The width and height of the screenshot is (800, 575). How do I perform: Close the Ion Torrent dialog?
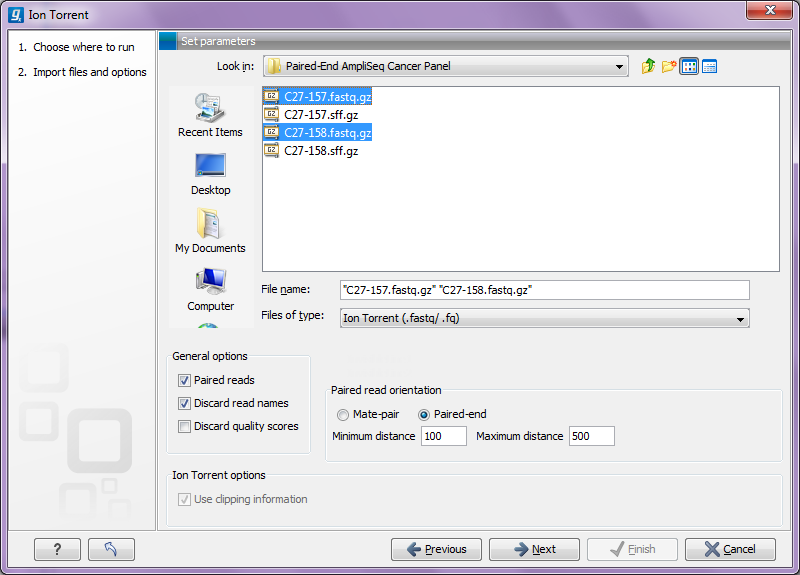(x=769, y=11)
